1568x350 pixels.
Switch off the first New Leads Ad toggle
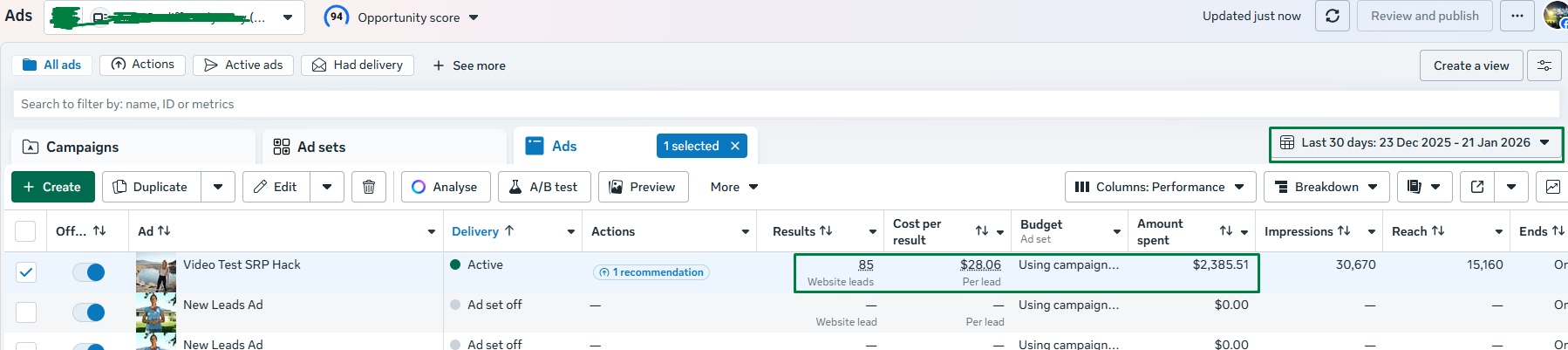pyautogui.click(x=89, y=312)
